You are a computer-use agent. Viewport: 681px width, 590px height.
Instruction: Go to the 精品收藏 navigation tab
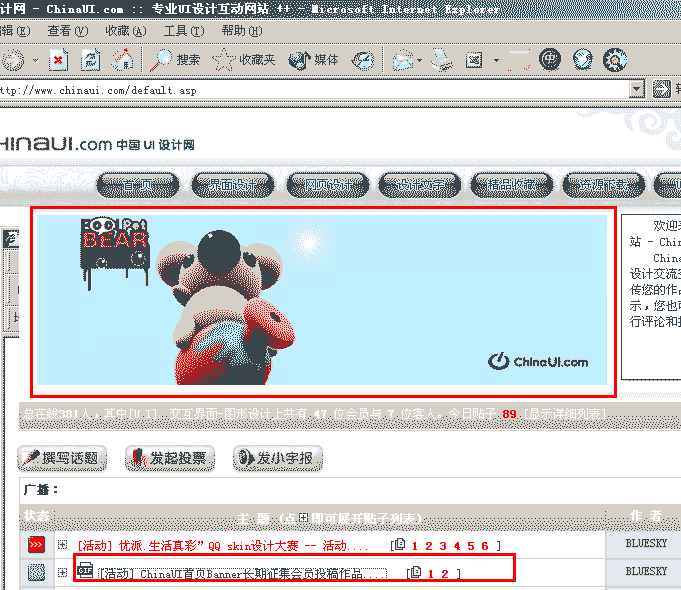[x=512, y=186]
